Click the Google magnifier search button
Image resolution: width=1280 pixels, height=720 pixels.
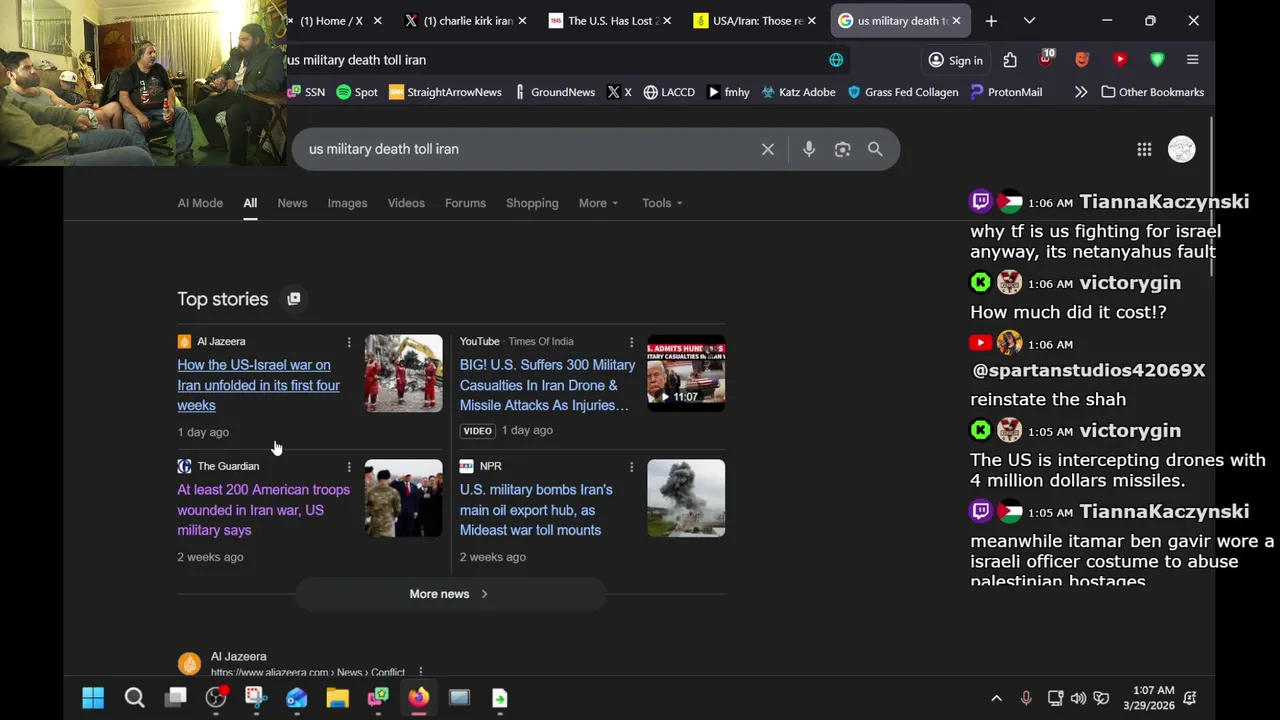coord(875,149)
